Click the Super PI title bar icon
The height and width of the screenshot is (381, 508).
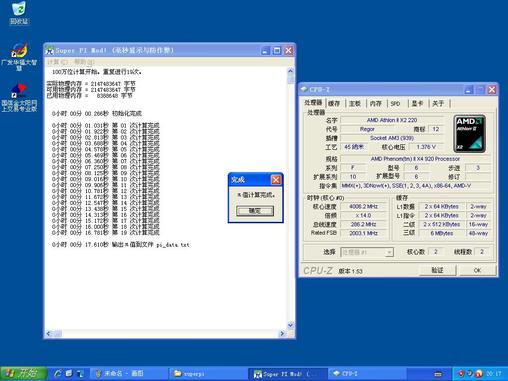tap(50, 51)
